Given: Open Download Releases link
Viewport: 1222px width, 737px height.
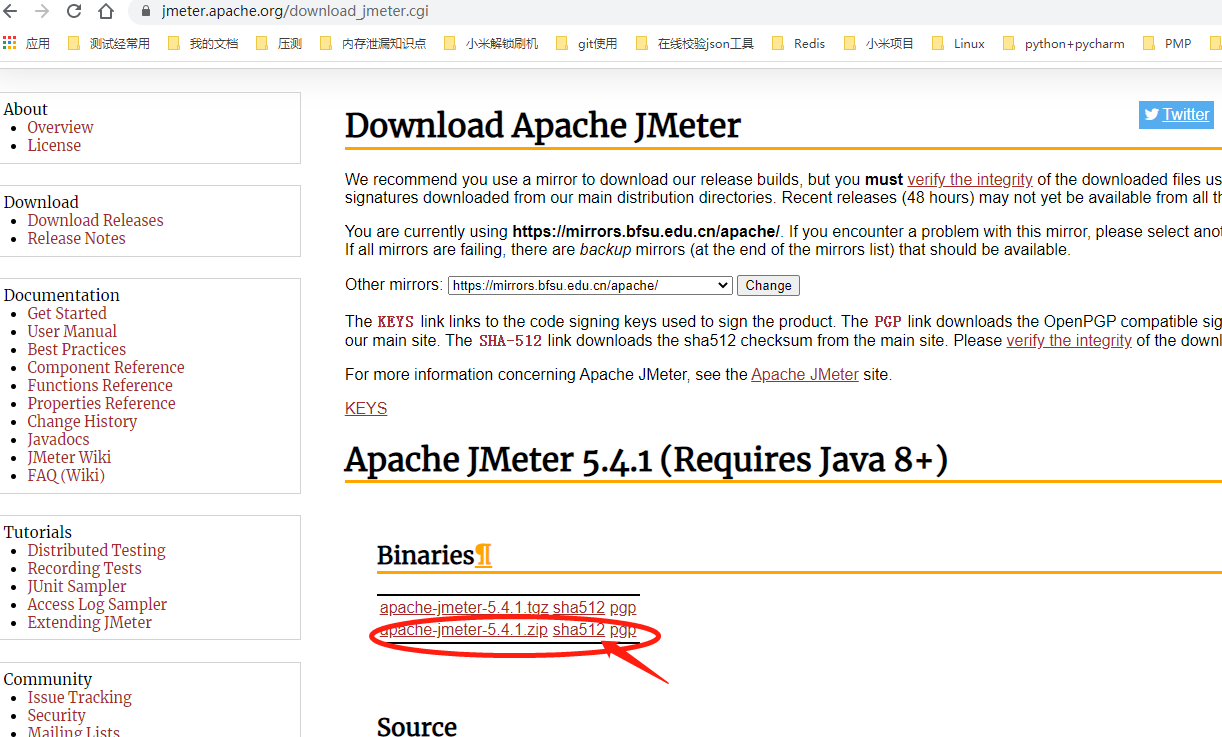Looking at the screenshot, I should pyautogui.click(x=95, y=220).
